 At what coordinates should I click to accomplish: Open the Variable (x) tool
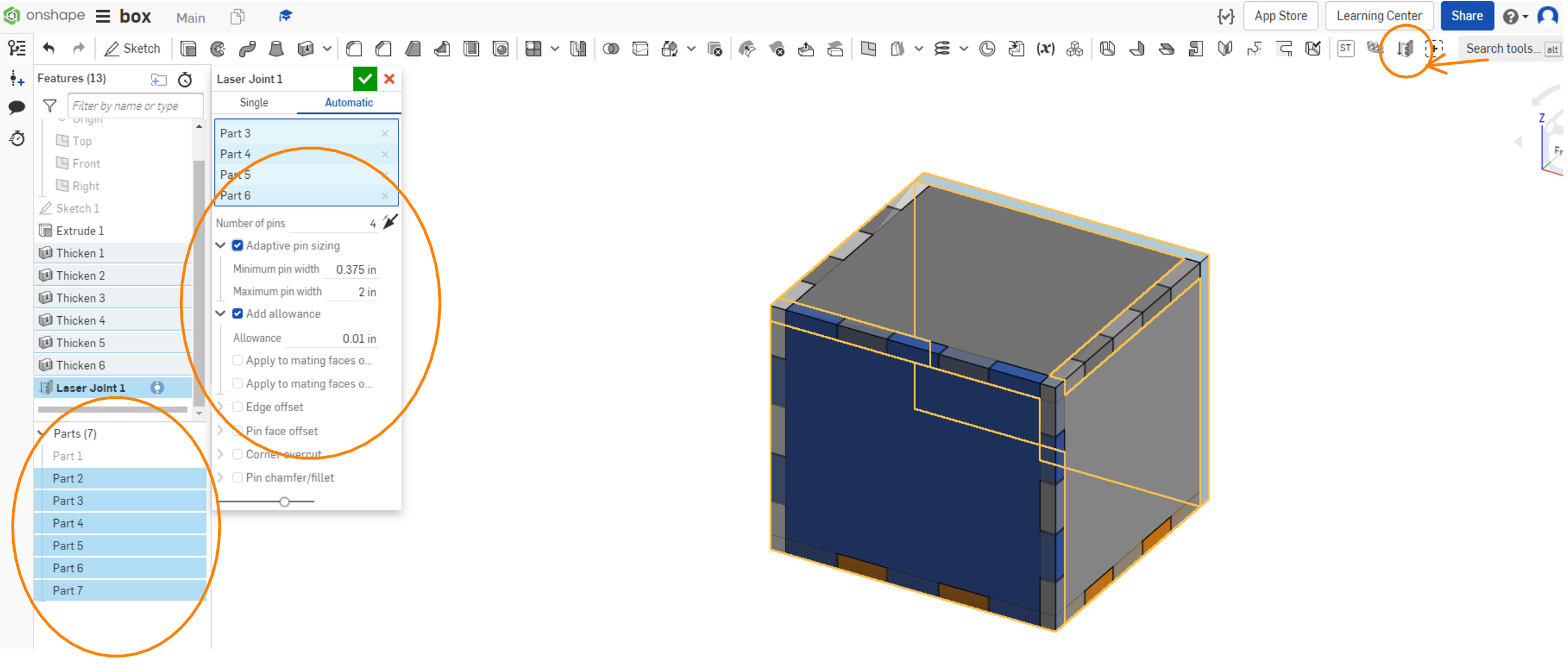click(1046, 49)
